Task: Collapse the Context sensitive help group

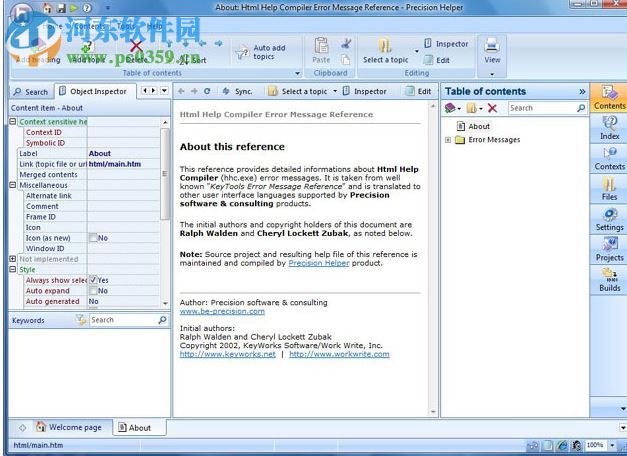Action: [12, 121]
